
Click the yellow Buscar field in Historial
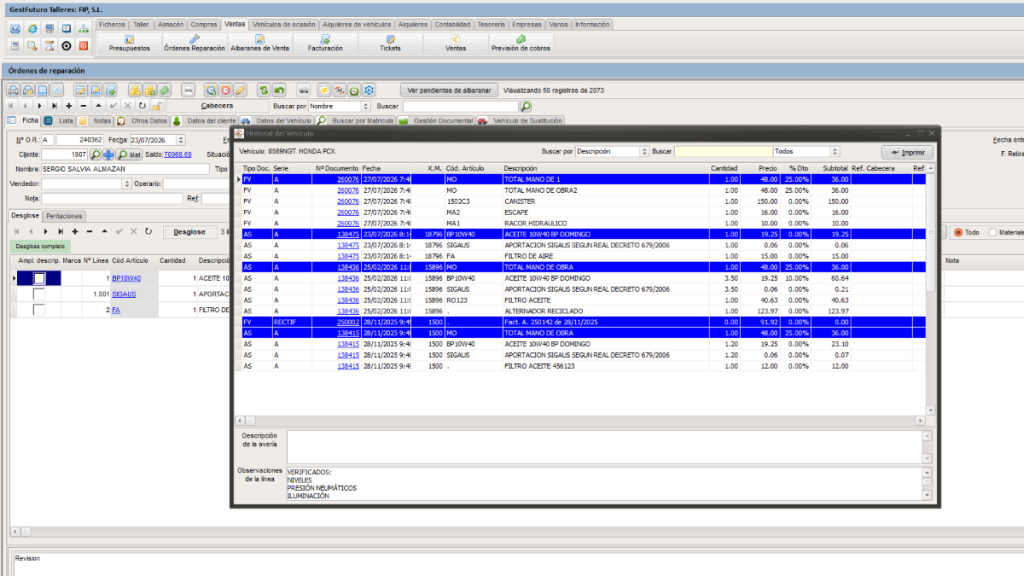pyautogui.click(x=723, y=152)
